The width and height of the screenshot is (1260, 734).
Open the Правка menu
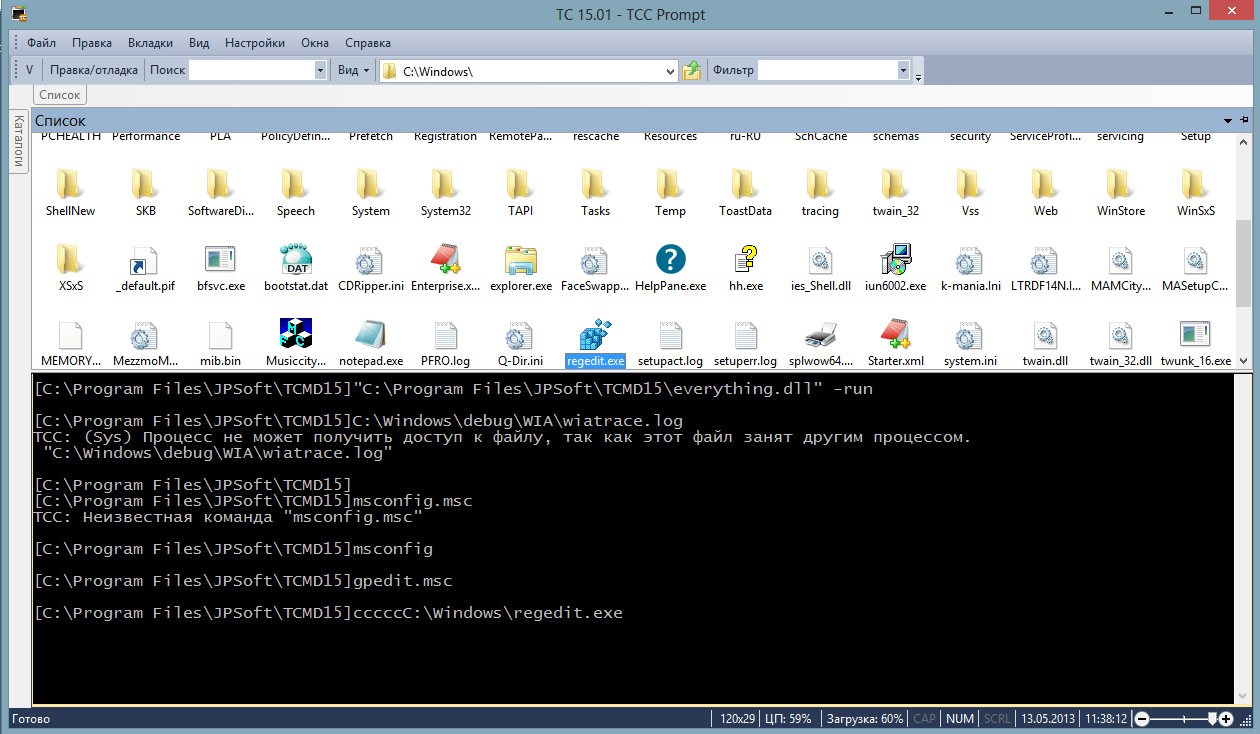92,43
